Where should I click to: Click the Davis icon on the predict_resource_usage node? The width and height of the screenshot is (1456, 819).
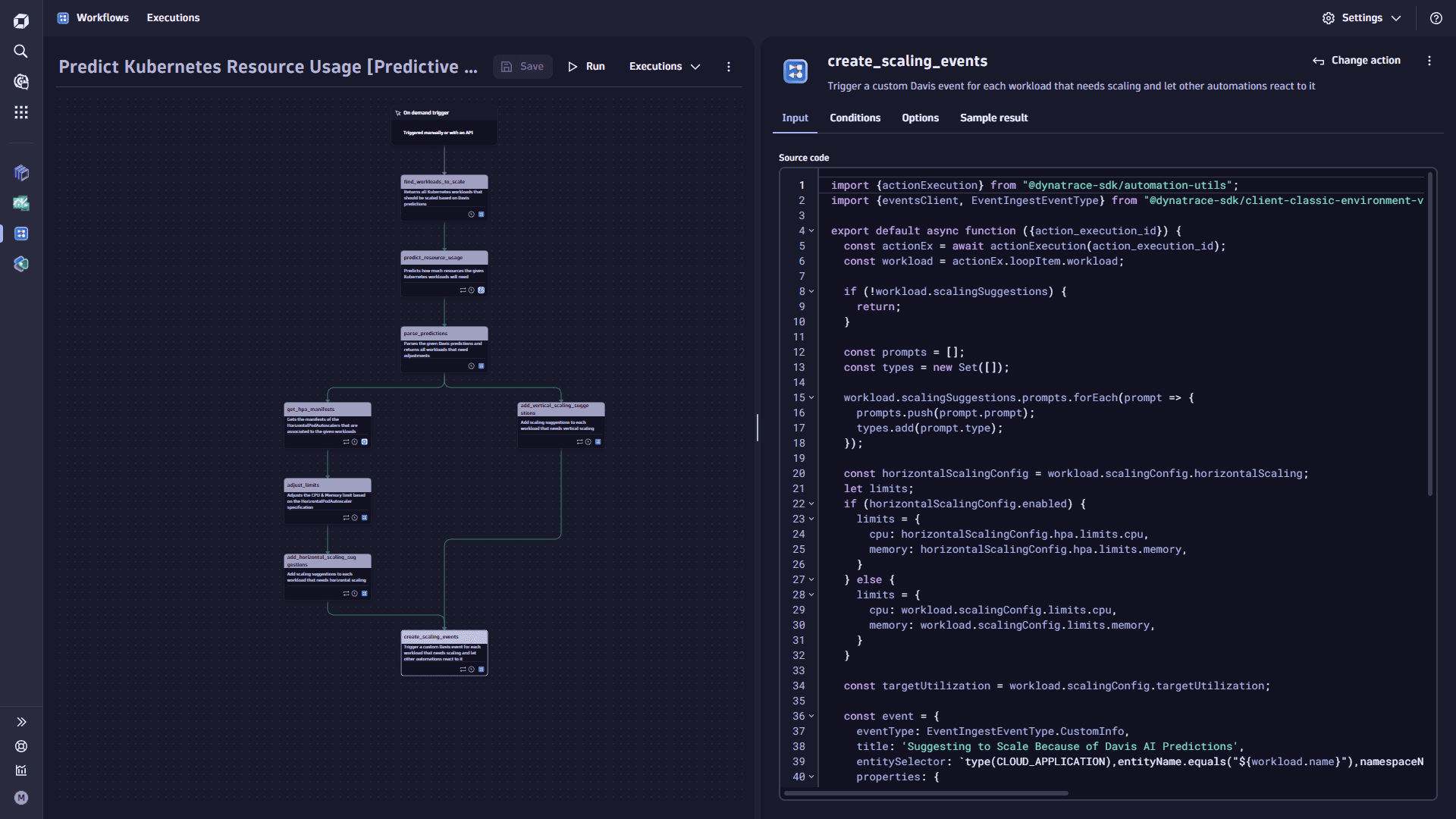(481, 290)
